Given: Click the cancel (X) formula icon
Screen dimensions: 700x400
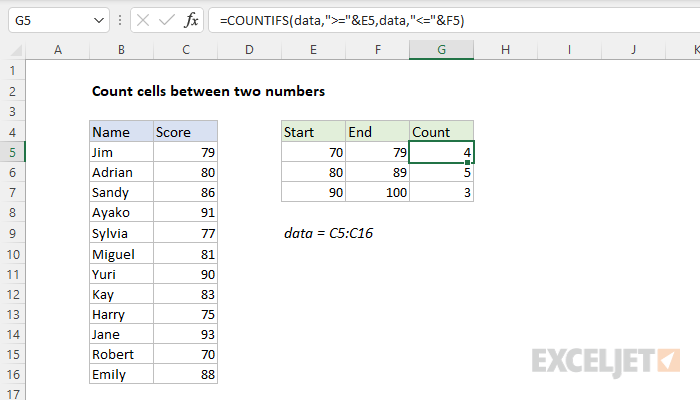Looking at the screenshot, I should pyautogui.click(x=143, y=20).
